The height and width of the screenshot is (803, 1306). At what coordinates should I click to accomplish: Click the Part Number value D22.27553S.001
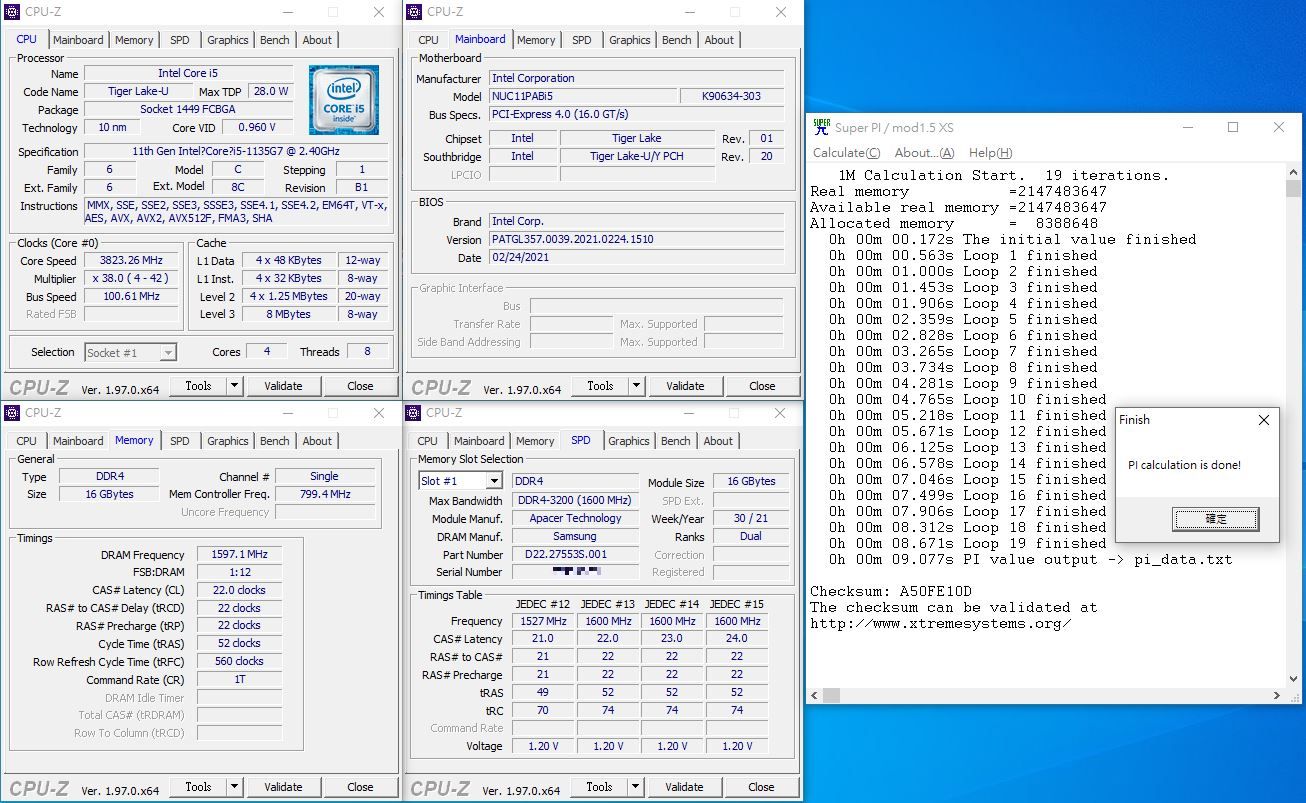(x=576, y=555)
